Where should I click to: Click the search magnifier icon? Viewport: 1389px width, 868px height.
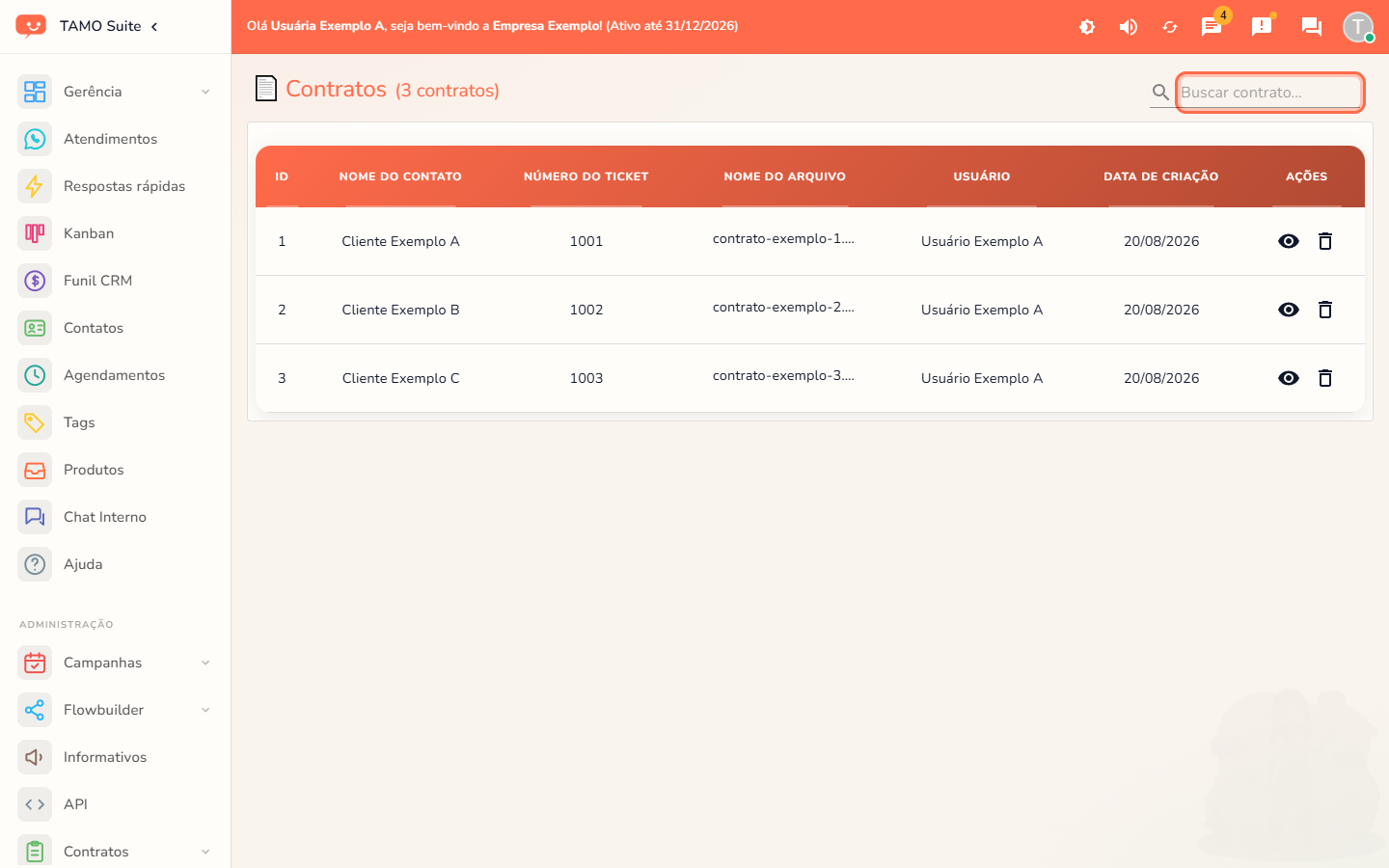pyautogui.click(x=1160, y=93)
